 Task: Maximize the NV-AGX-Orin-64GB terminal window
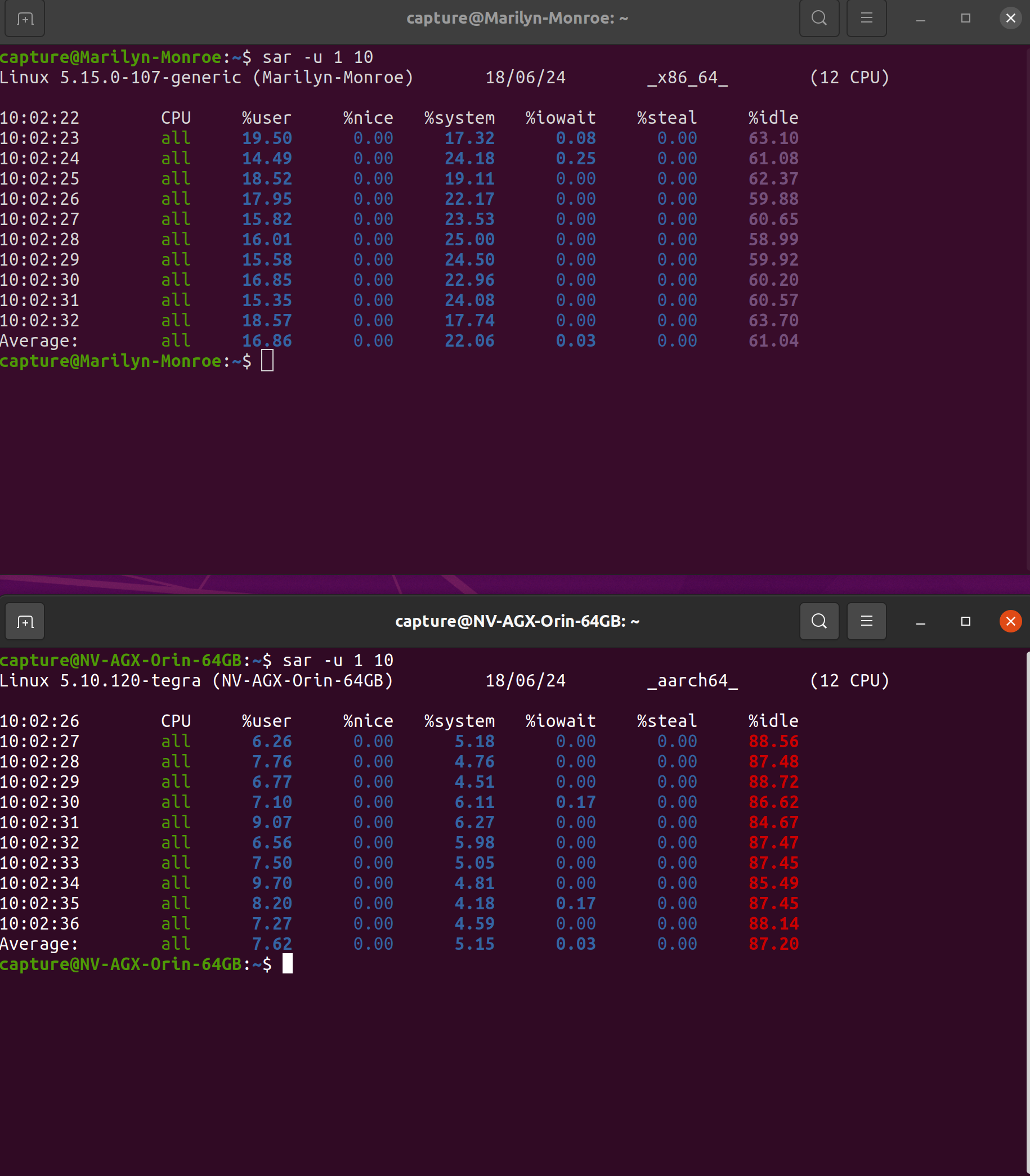point(965,621)
